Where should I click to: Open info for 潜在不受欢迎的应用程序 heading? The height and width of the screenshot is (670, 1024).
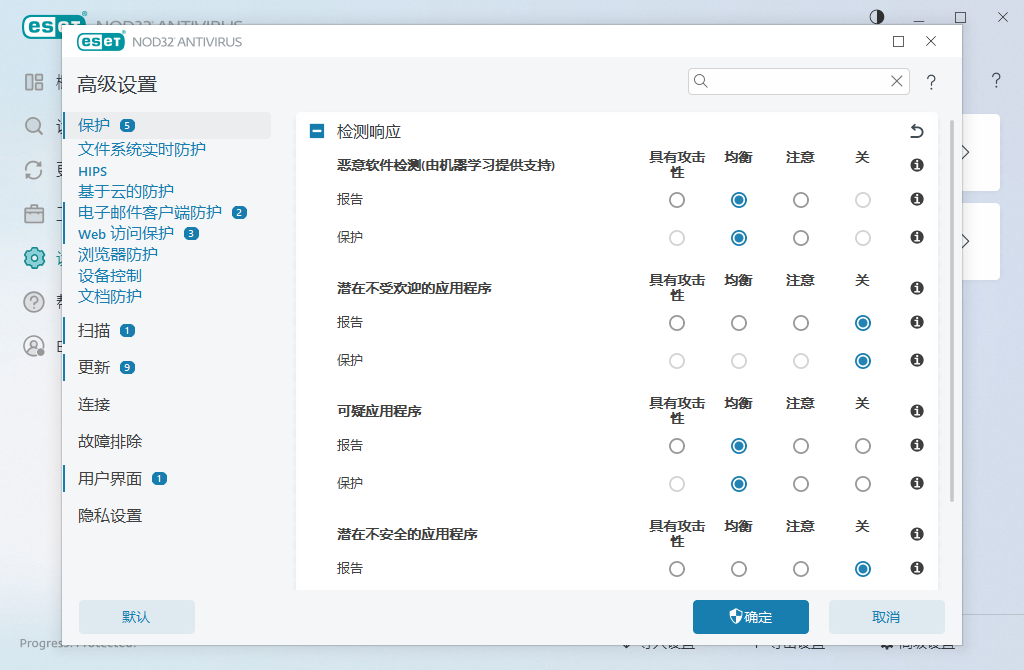pos(917,288)
